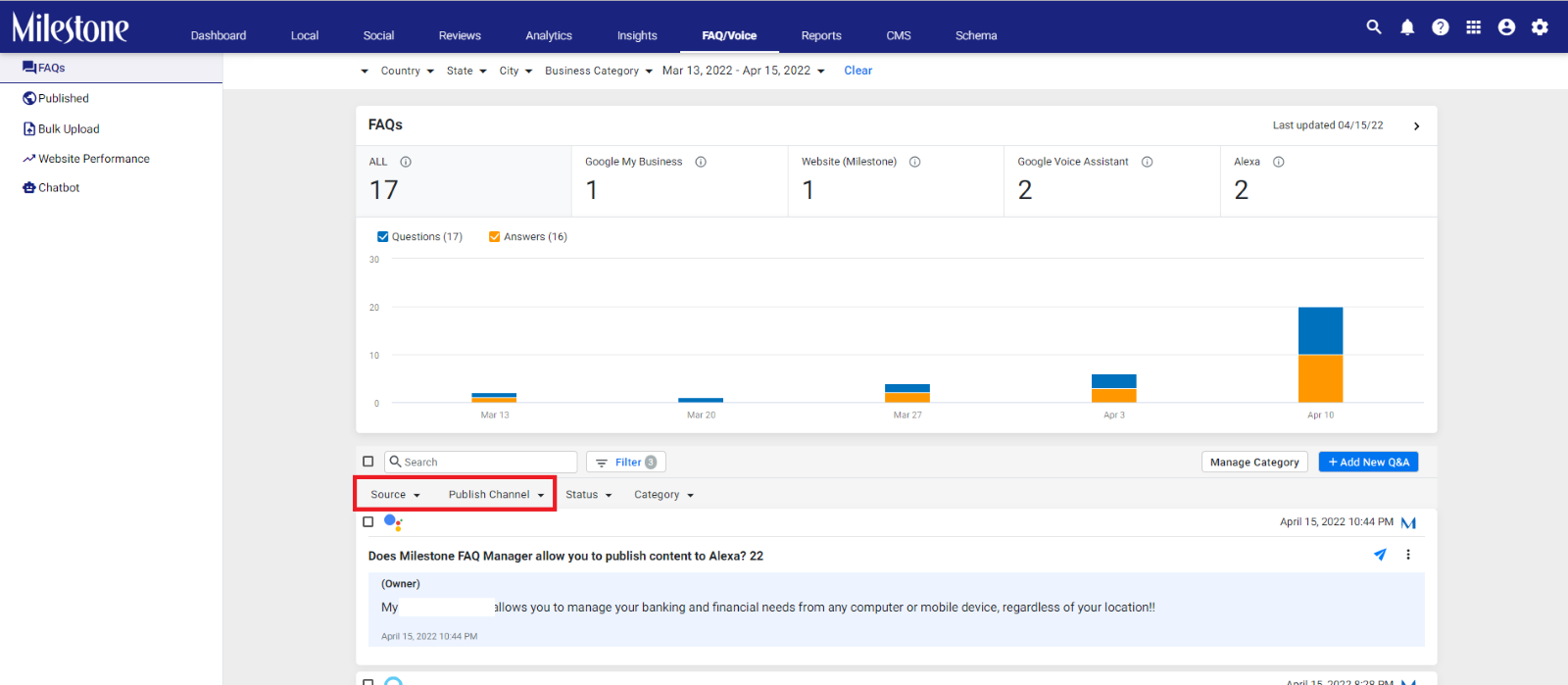Open the date range Mar 13 - Apr 15 dropdown
The image size is (1568, 685).
click(744, 71)
